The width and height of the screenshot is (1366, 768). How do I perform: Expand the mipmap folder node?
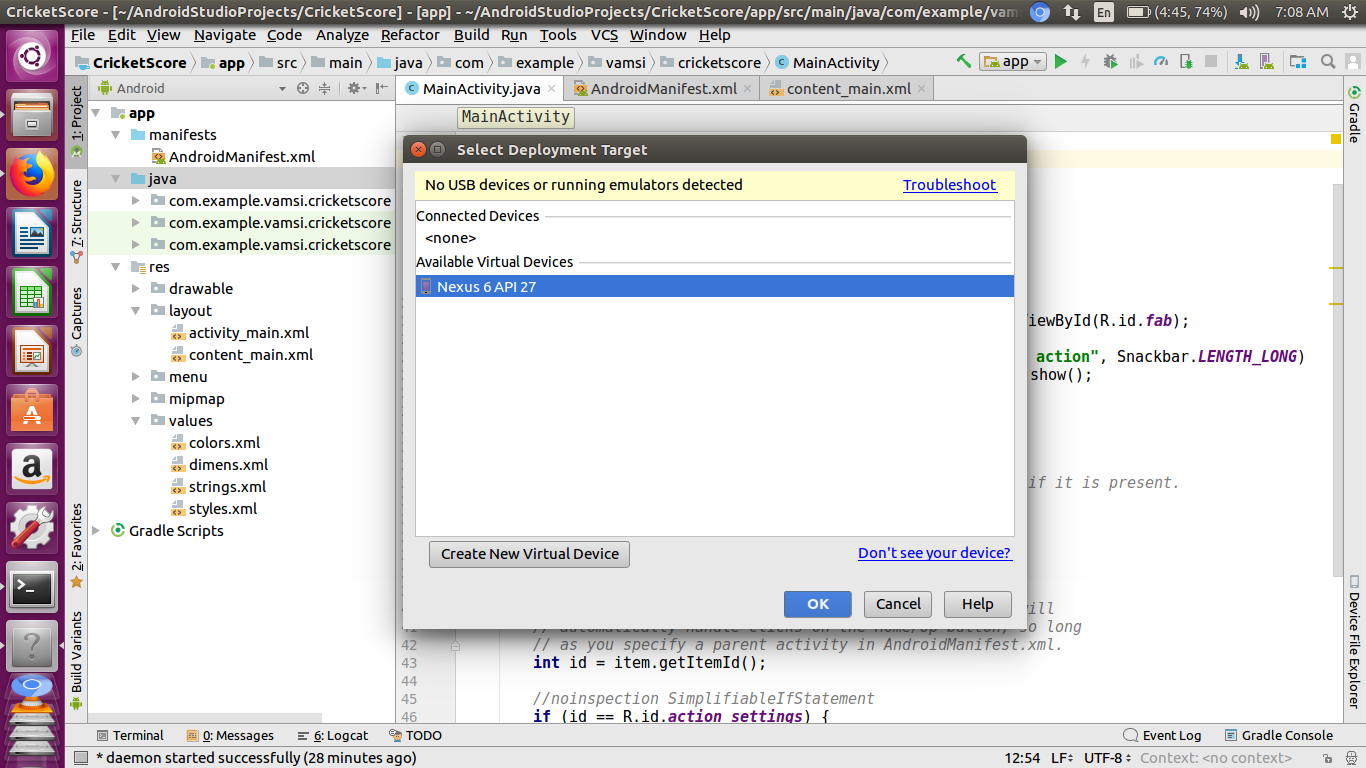[x=136, y=399]
